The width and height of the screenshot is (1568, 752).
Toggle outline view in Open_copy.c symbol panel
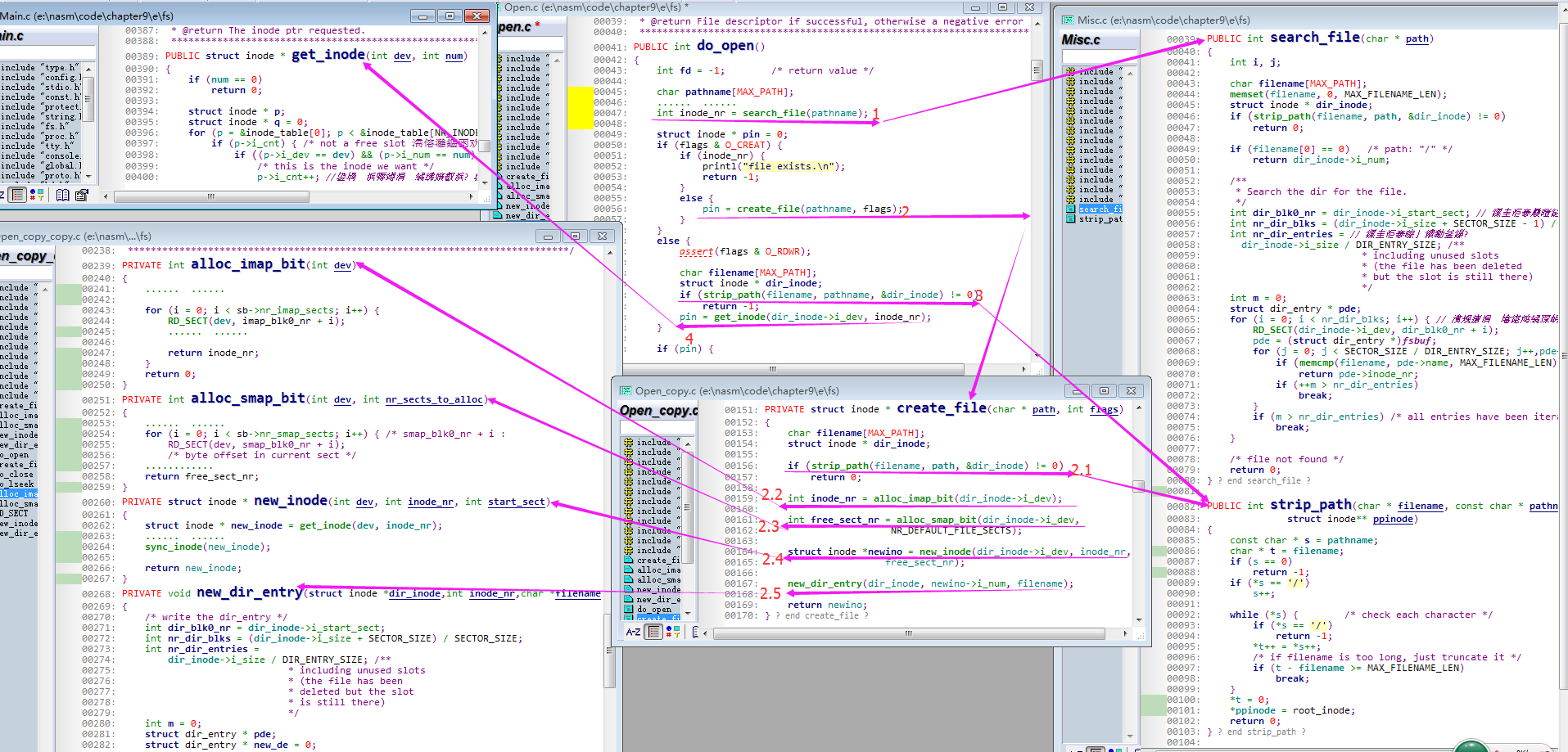coord(653,632)
